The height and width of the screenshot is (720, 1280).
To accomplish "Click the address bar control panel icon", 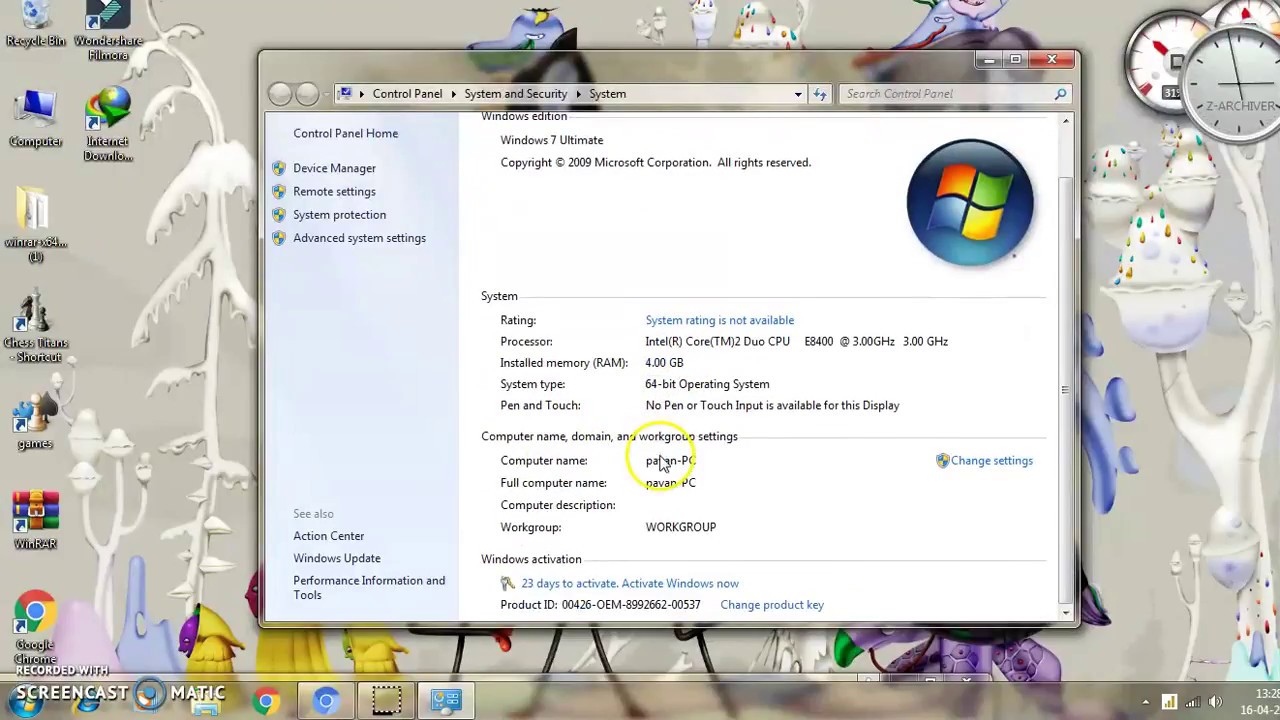I will click(x=345, y=94).
